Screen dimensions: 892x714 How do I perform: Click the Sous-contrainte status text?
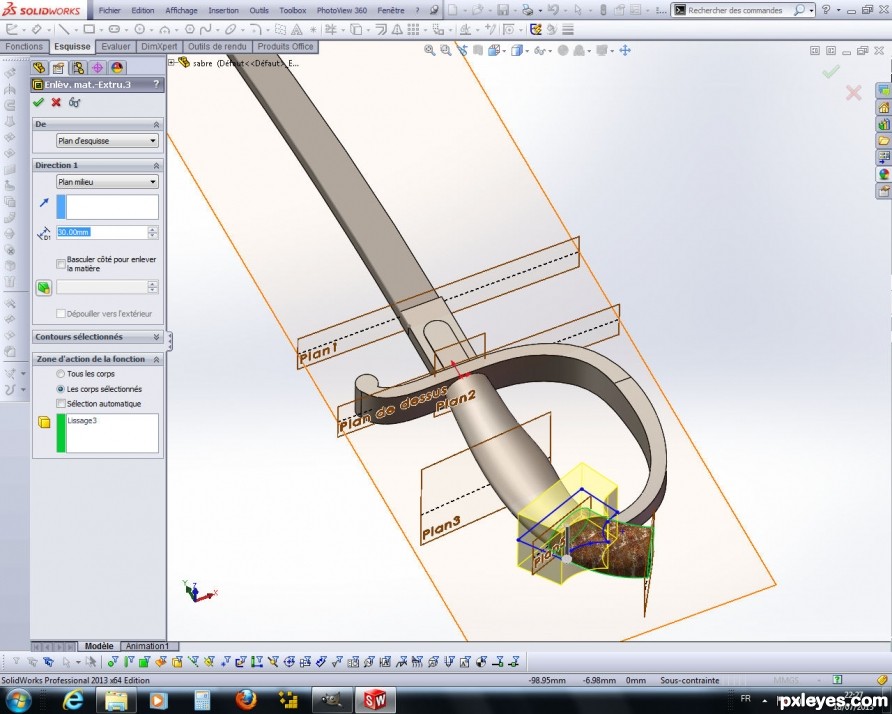click(x=689, y=680)
